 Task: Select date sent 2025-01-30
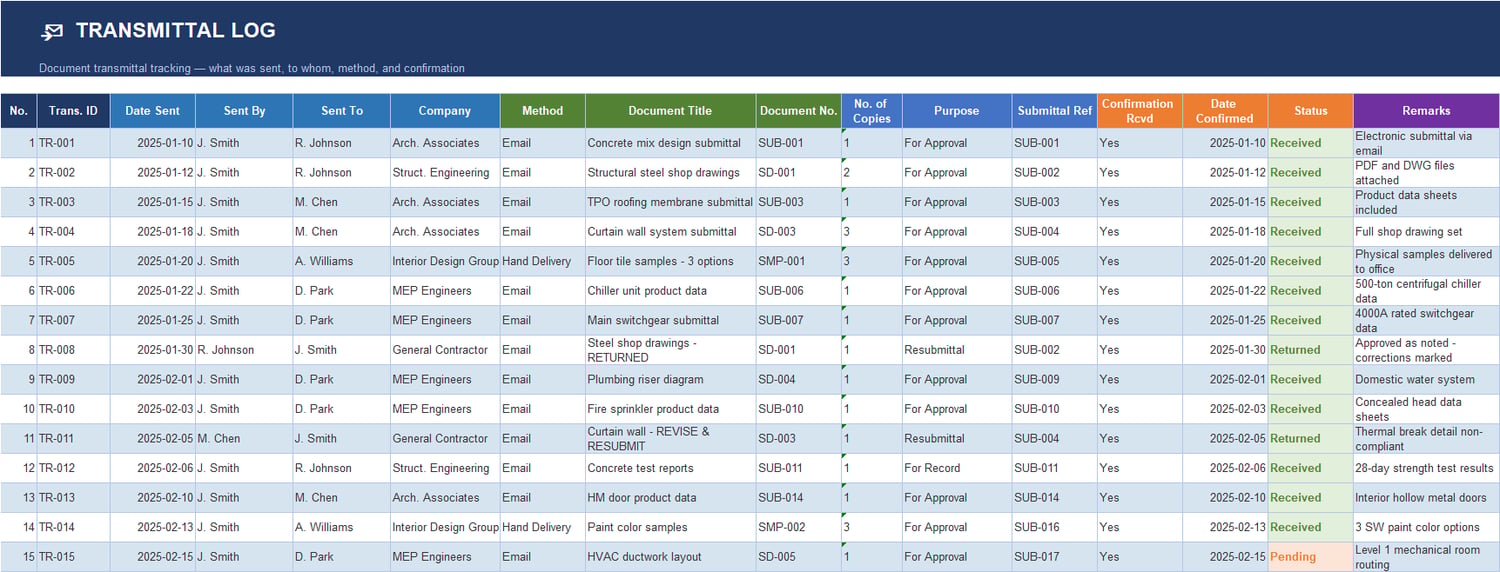tap(153, 350)
